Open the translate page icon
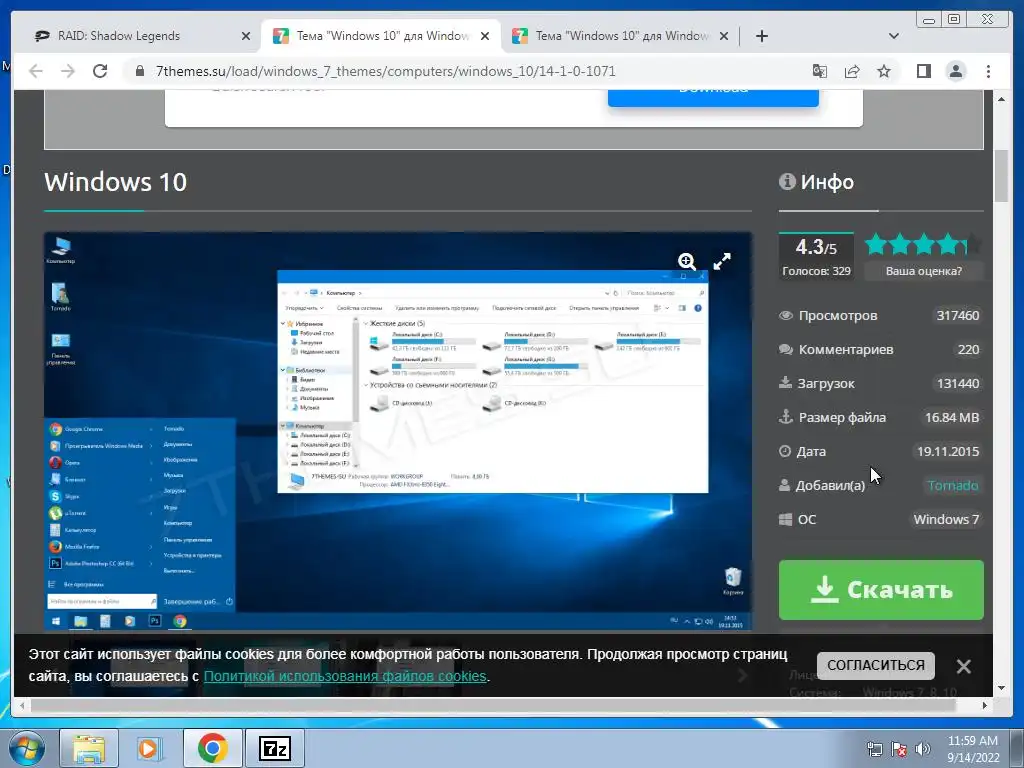The image size is (1024, 768). (x=820, y=71)
